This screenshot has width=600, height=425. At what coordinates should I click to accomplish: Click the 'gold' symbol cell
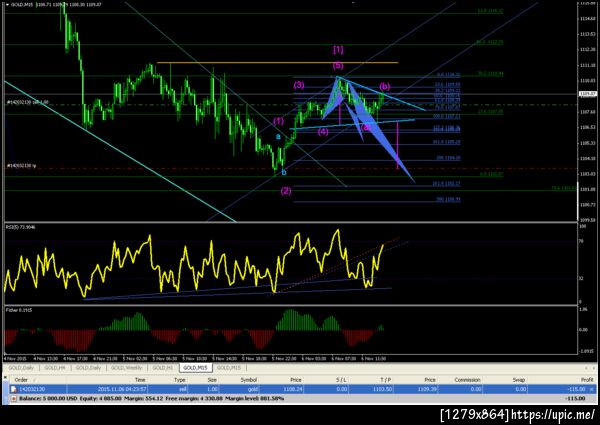click(x=252, y=389)
